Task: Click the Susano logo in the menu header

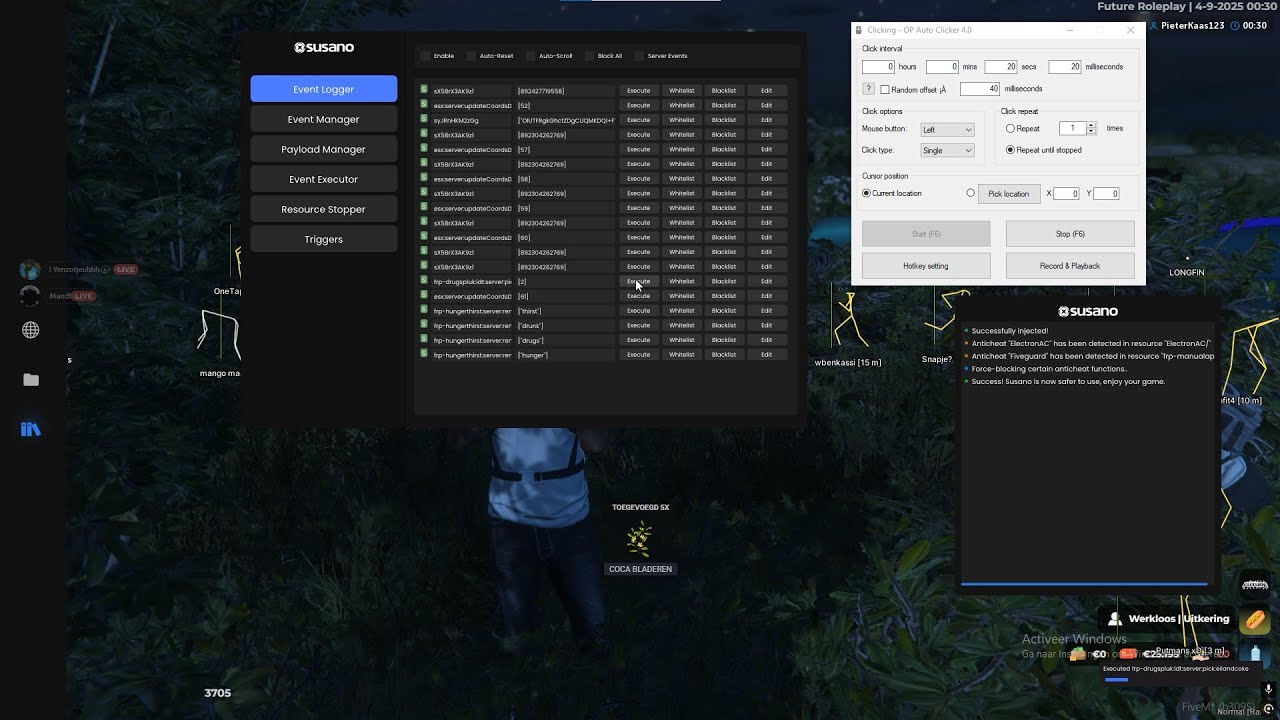Action: pyautogui.click(x=323, y=47)
